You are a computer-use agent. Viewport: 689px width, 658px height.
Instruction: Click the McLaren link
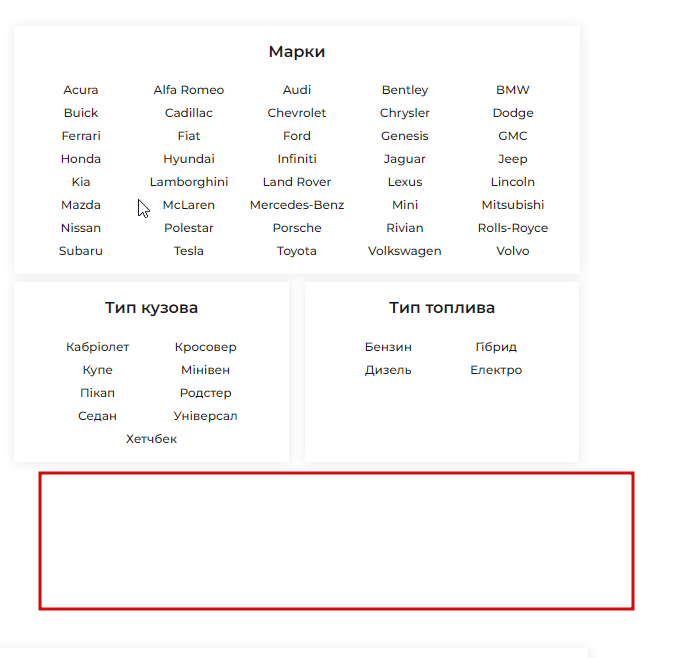(x=189, y=205)
